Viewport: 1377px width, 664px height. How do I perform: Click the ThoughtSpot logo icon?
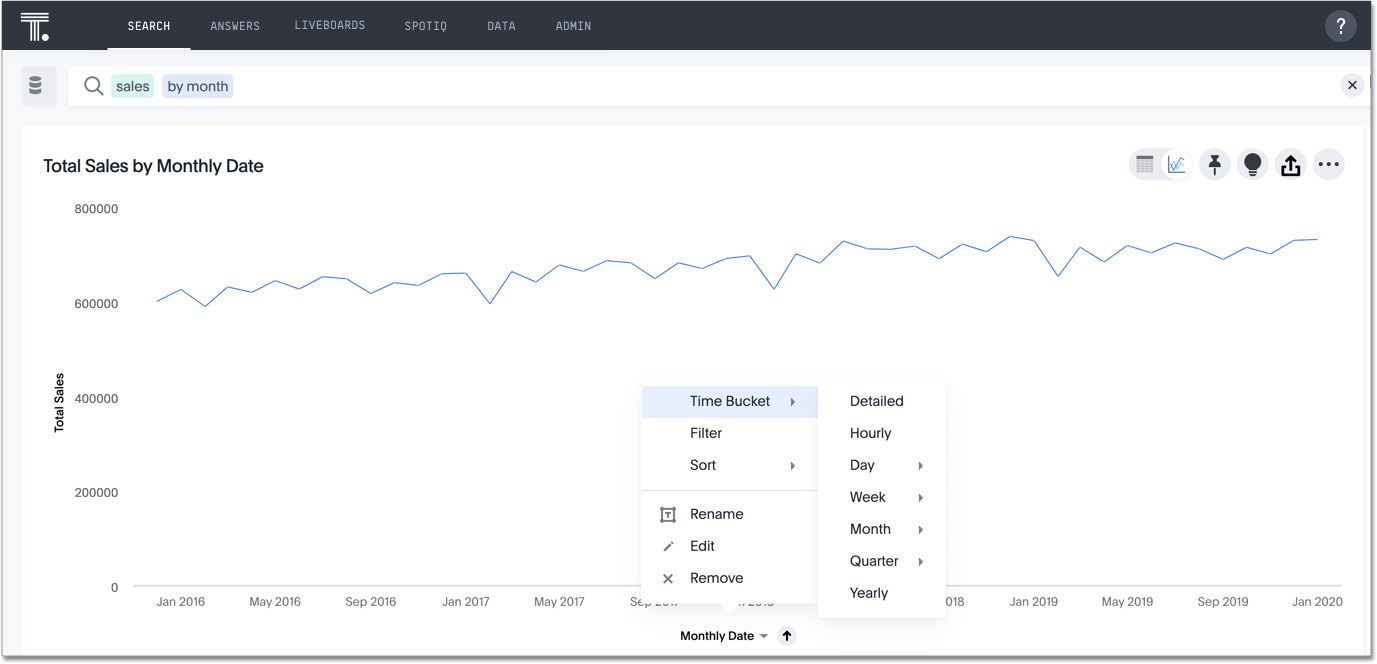35,26
